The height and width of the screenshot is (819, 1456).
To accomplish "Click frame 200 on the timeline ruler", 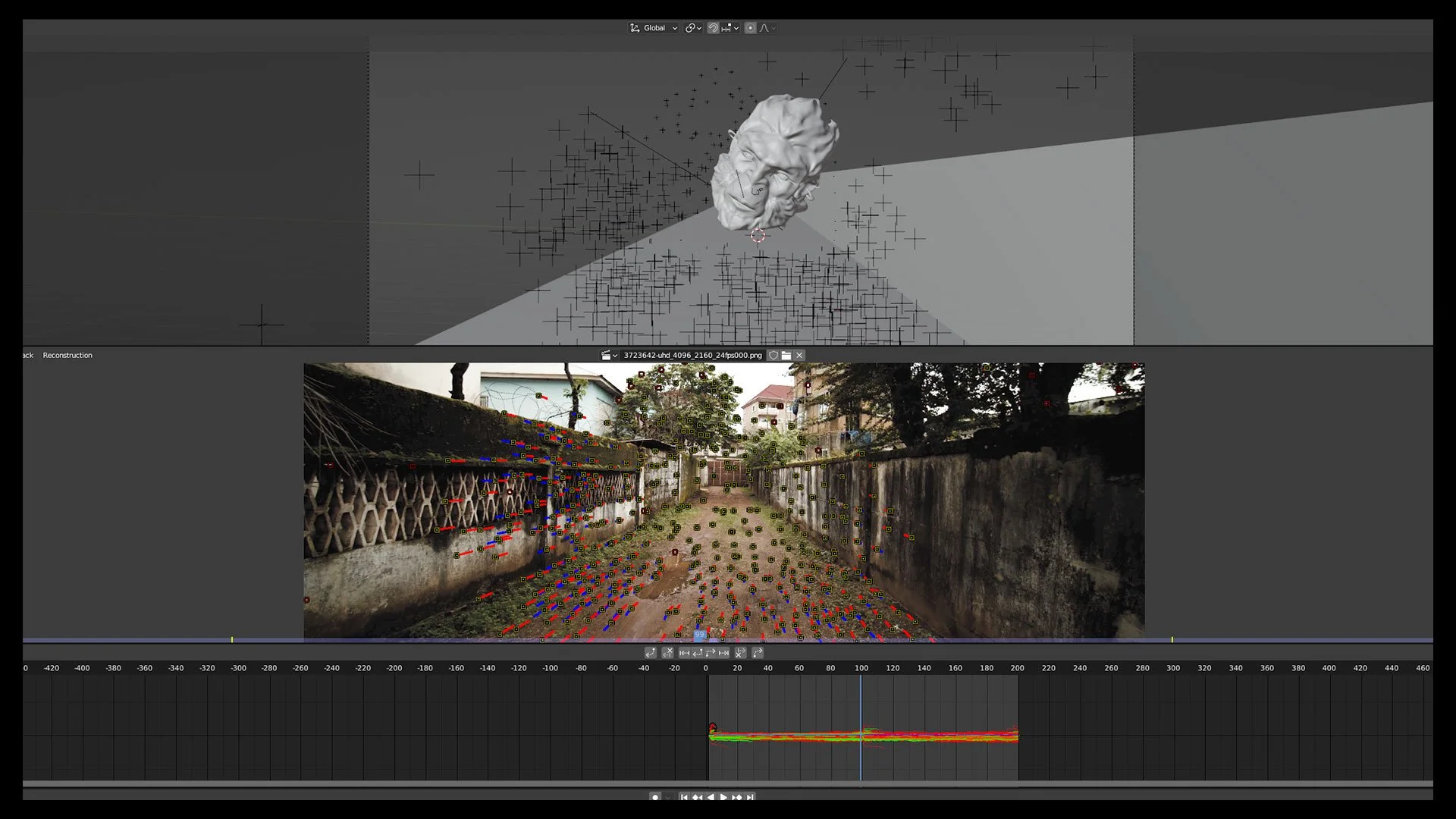I will coord(1017,668).
